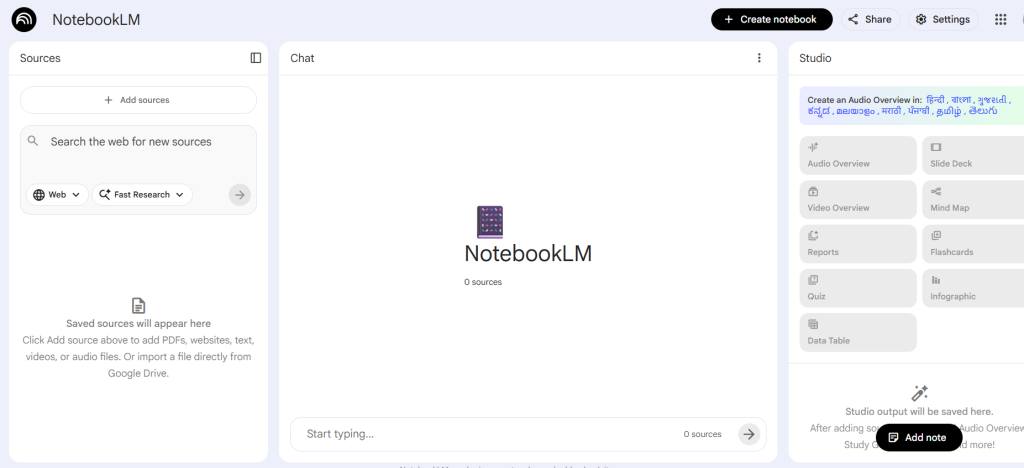Click the NotebookLM title in header

click(96, 20)
